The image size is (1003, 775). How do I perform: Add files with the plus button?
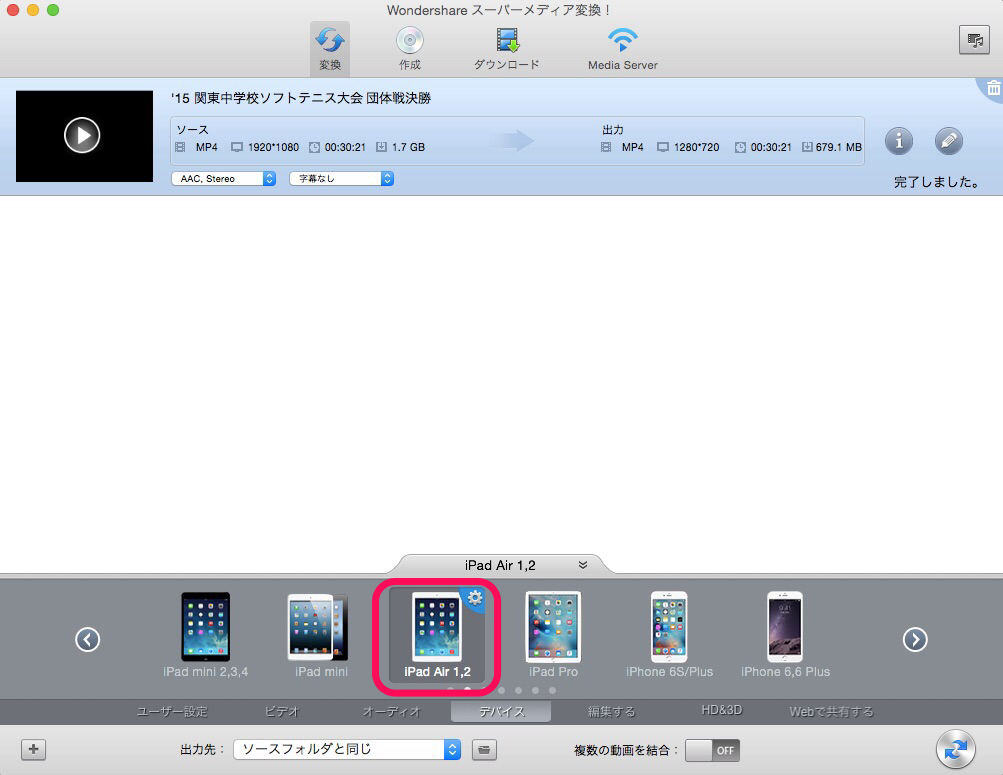(x=33, y=749)
